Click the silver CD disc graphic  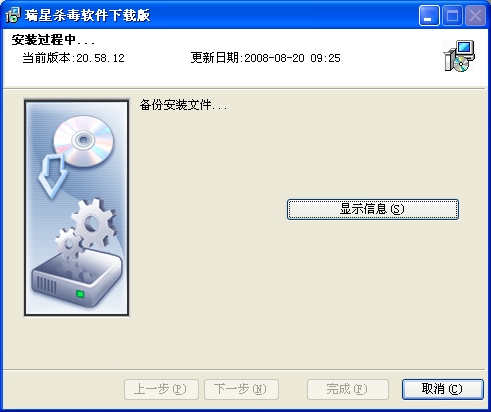tap(83, 140)
